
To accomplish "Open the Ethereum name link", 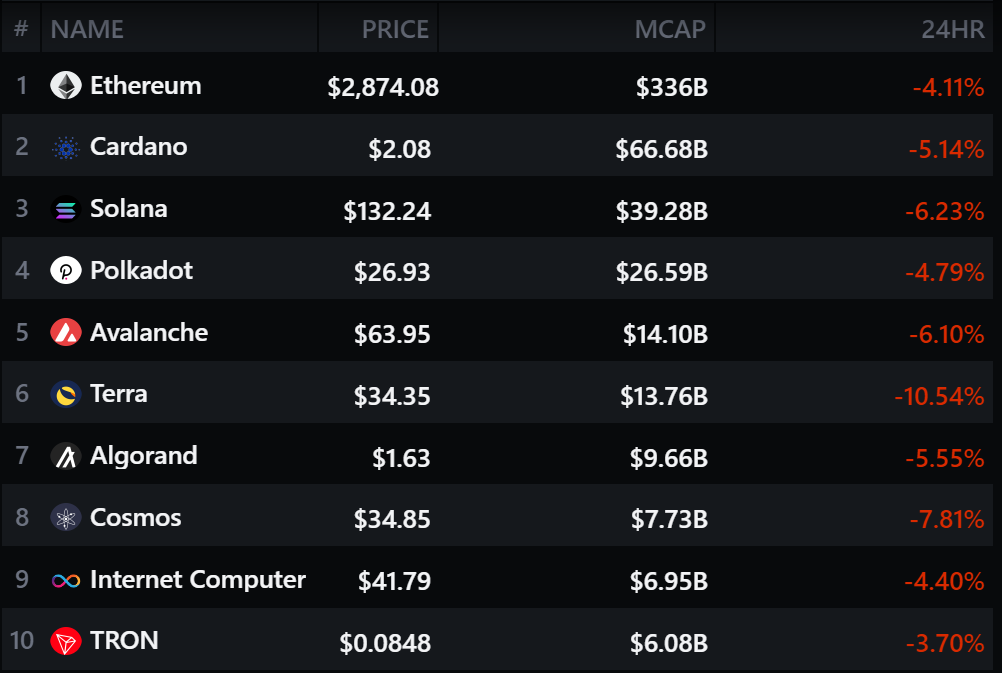I will [x=145, y=86].
